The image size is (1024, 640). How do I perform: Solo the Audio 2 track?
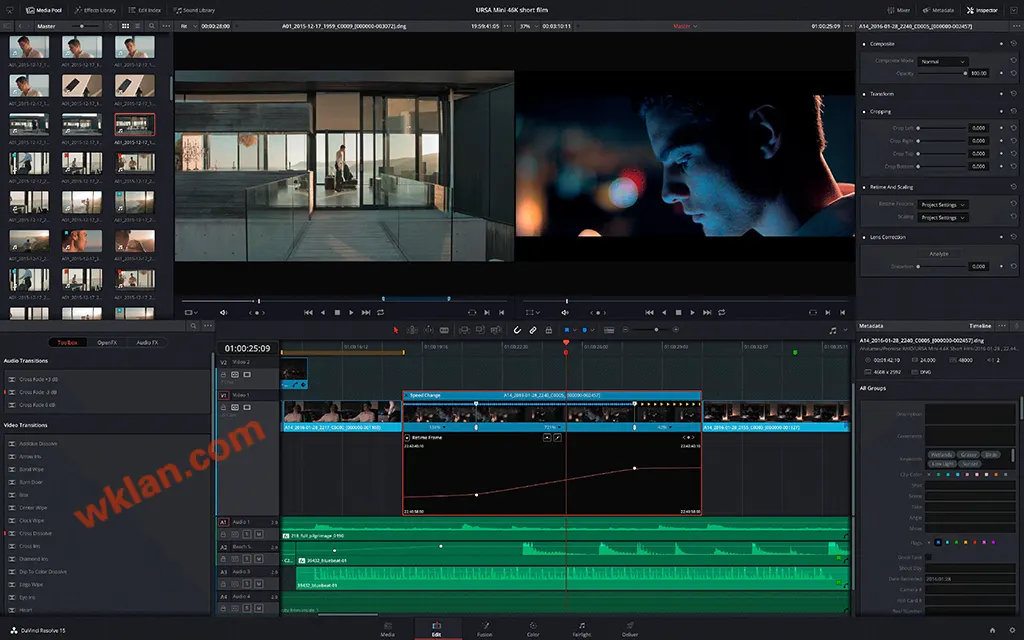point(247,559)
